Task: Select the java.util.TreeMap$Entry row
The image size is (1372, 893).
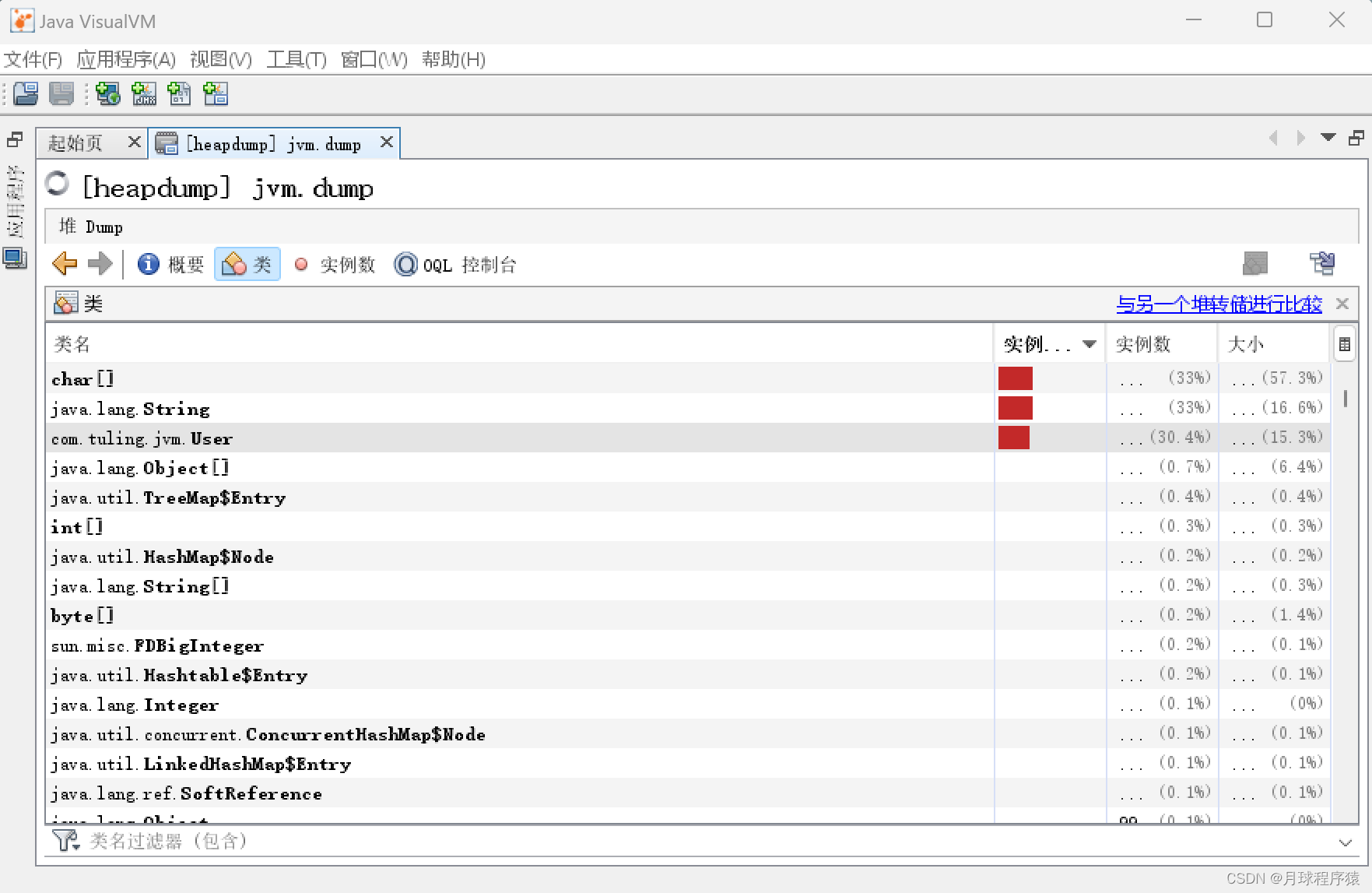Action: [x=688, y=497]
